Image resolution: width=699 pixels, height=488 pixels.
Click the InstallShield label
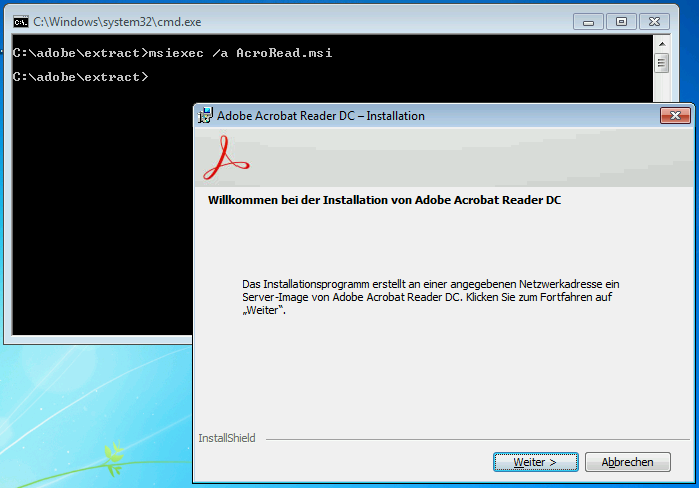(227, 438)
